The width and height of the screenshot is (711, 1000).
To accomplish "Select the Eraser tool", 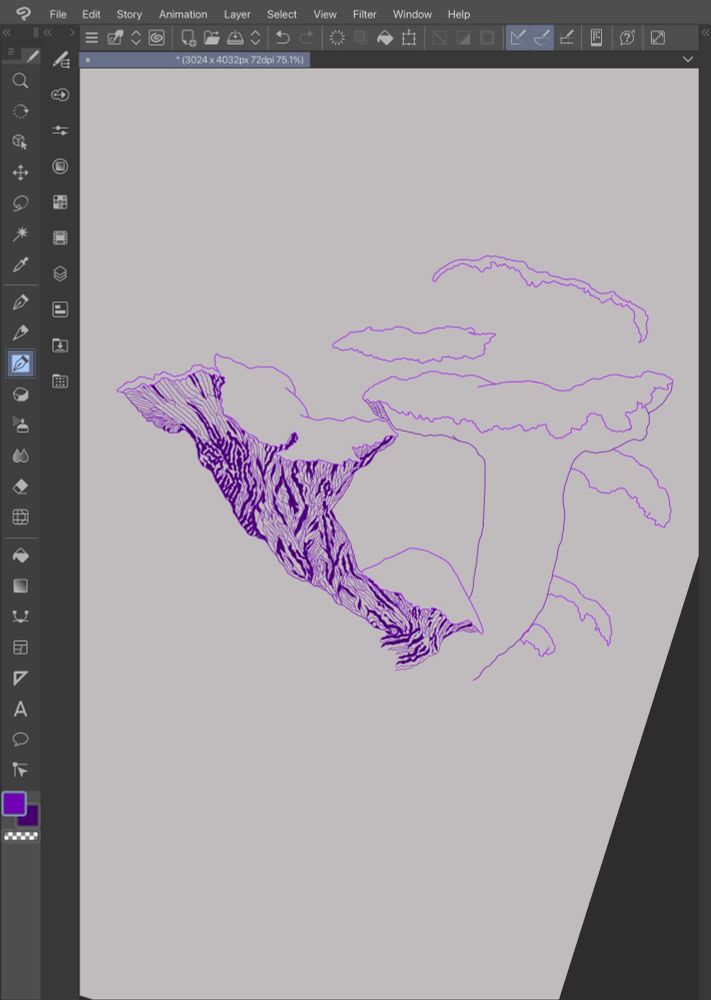I will click(x=20, y=487).
